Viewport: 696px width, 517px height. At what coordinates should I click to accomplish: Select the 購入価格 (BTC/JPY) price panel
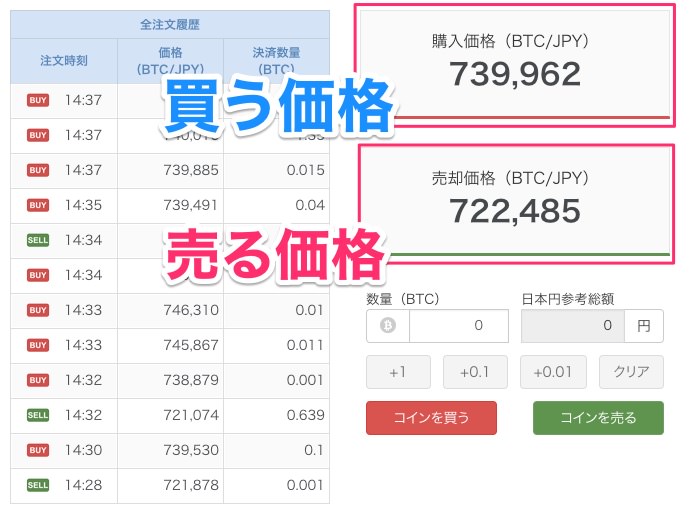pyautogui.click(x=514, y=63)
